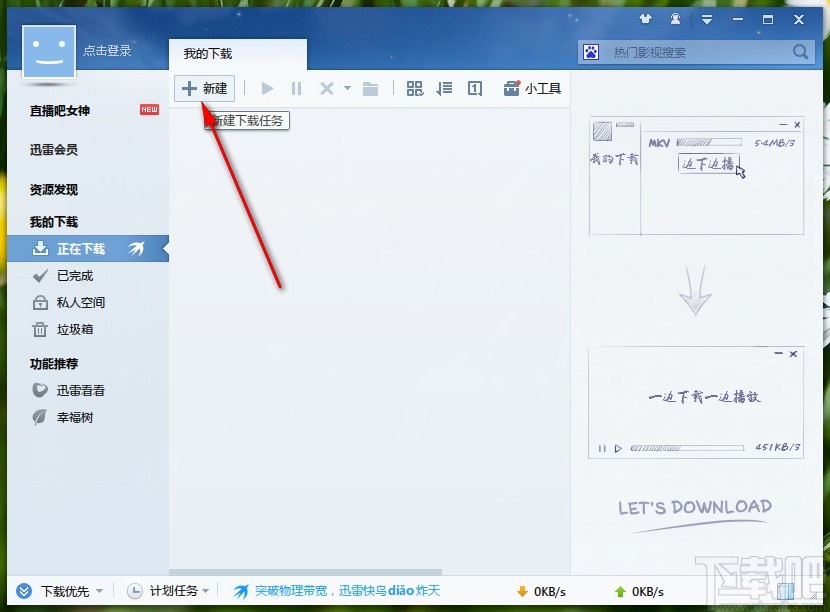Image resolution: width=830 pixels, height=612 pixels.
Task: Click the 点击登录 login link
Action: pyautogui.click(x=107, y=51)
